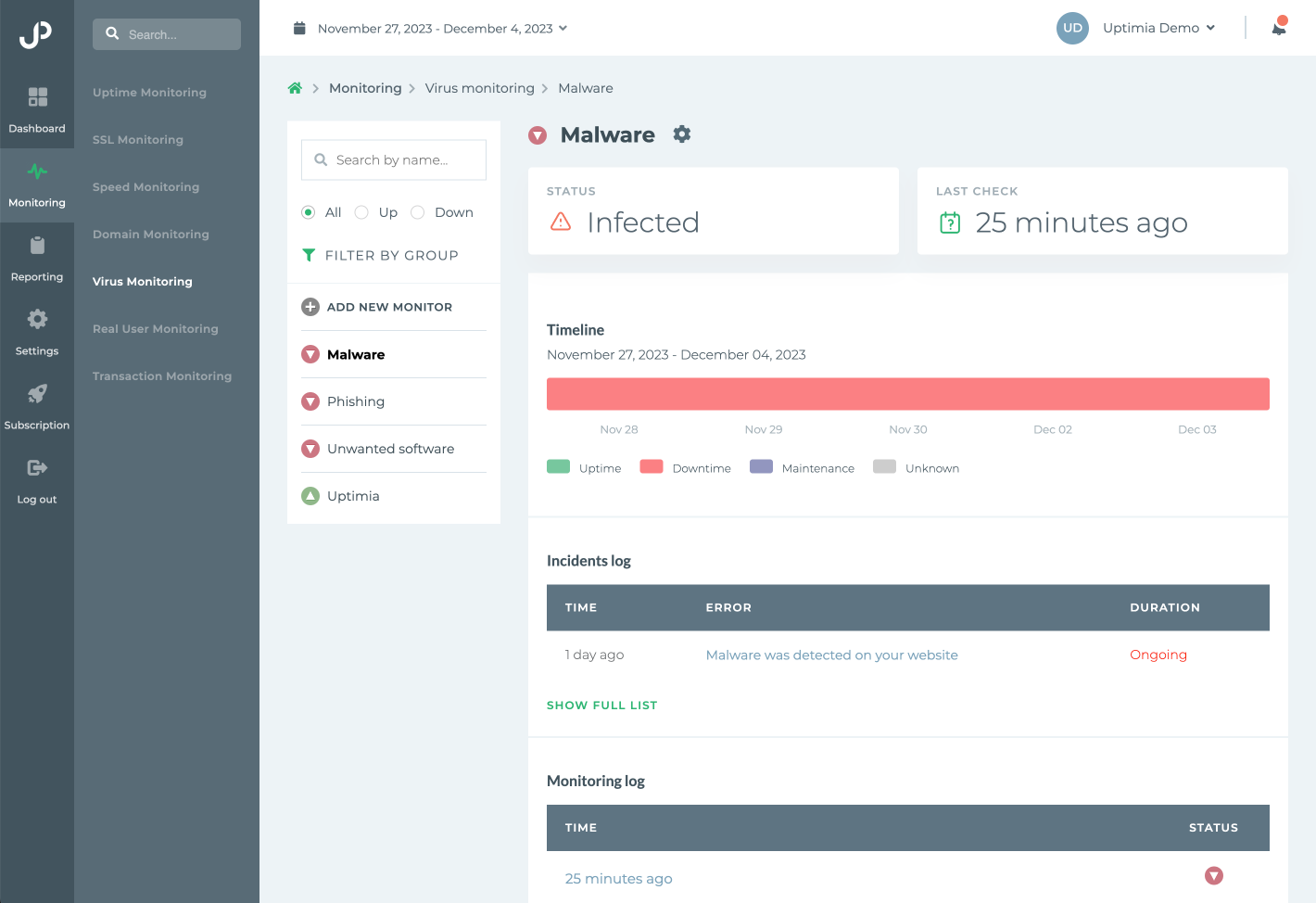Select the Down radio filter
The height and width of the screenshot is (903, 1316).
point(417,212)
